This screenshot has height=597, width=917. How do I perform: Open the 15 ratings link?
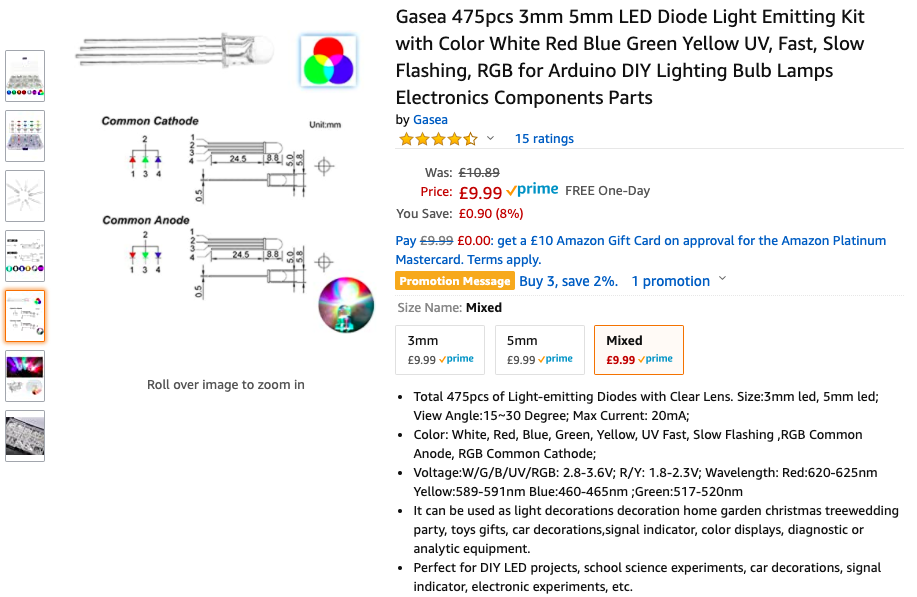(544, 139)
